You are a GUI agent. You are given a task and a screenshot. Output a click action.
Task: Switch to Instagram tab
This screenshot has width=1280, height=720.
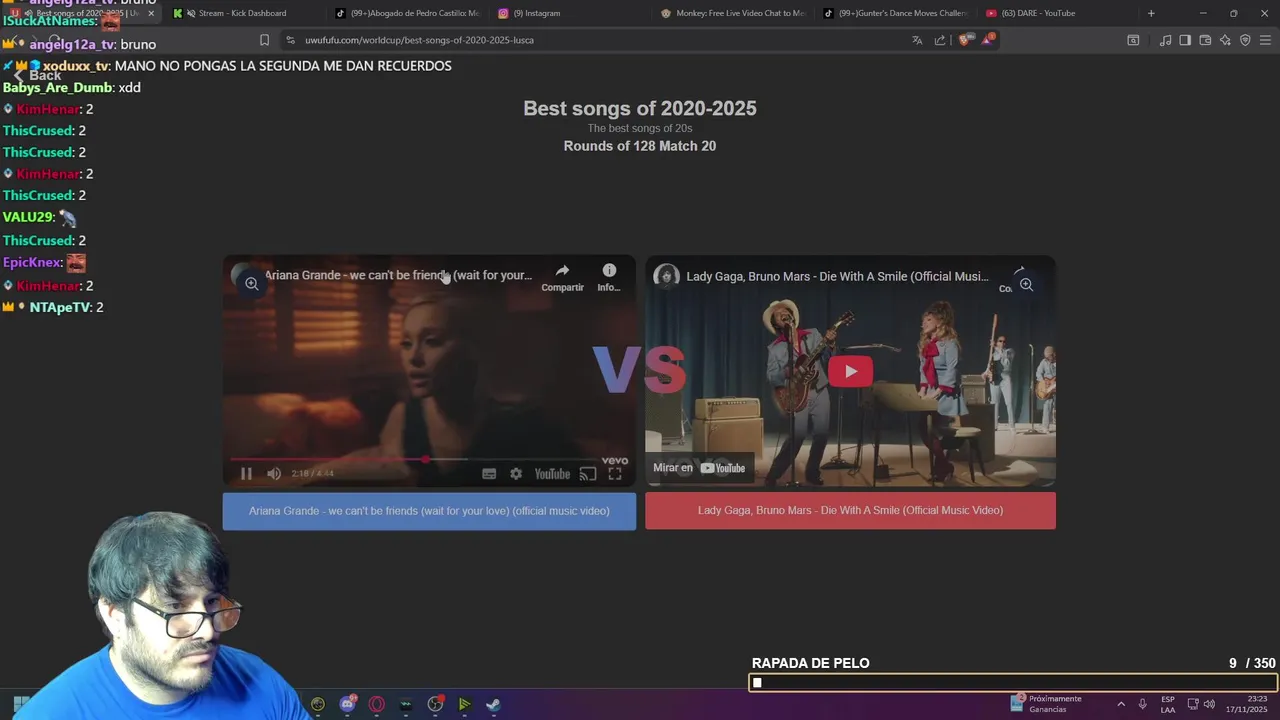click(x=570, y=13)
